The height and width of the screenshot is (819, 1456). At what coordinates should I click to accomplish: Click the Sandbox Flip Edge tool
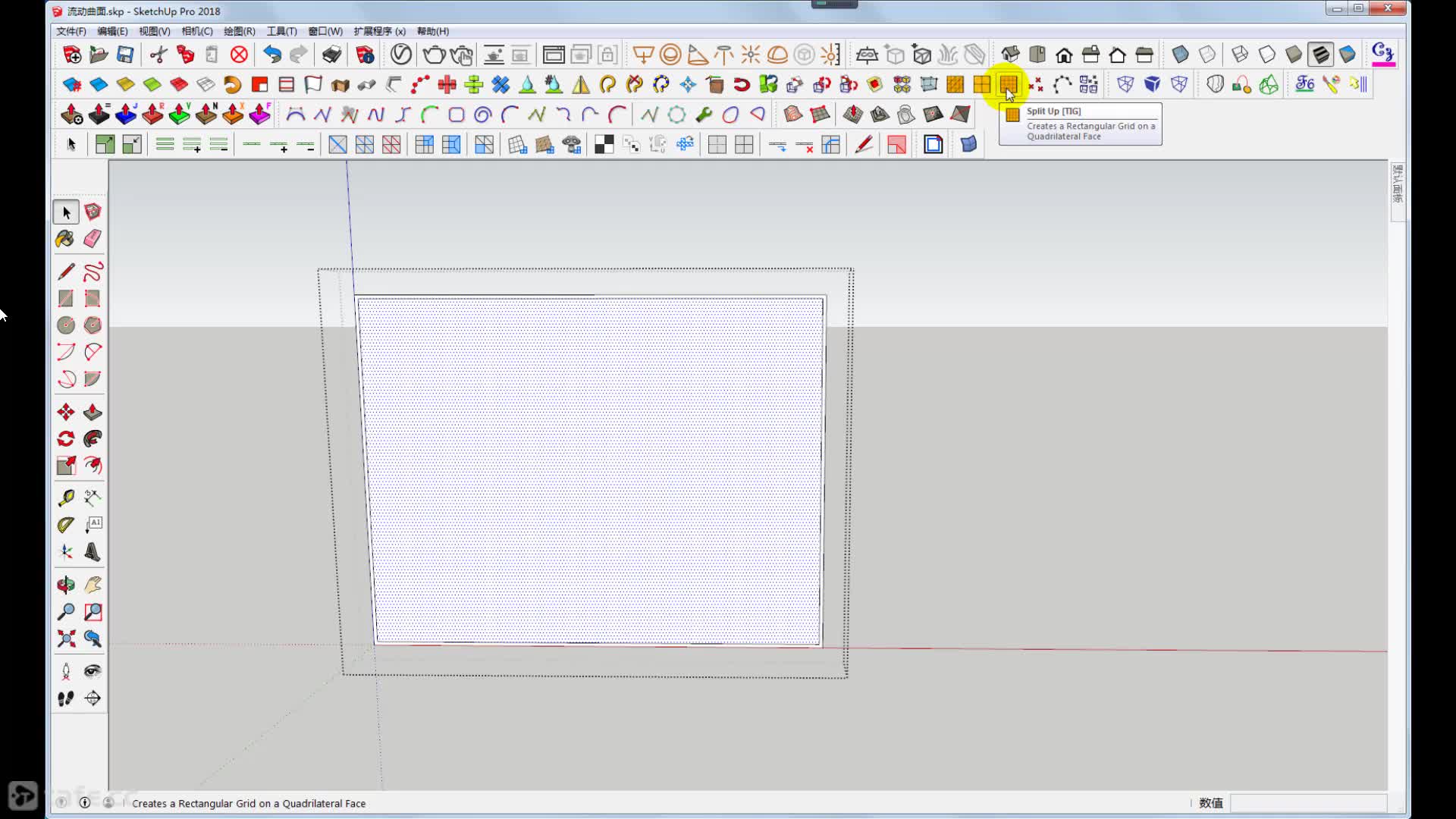960,115
